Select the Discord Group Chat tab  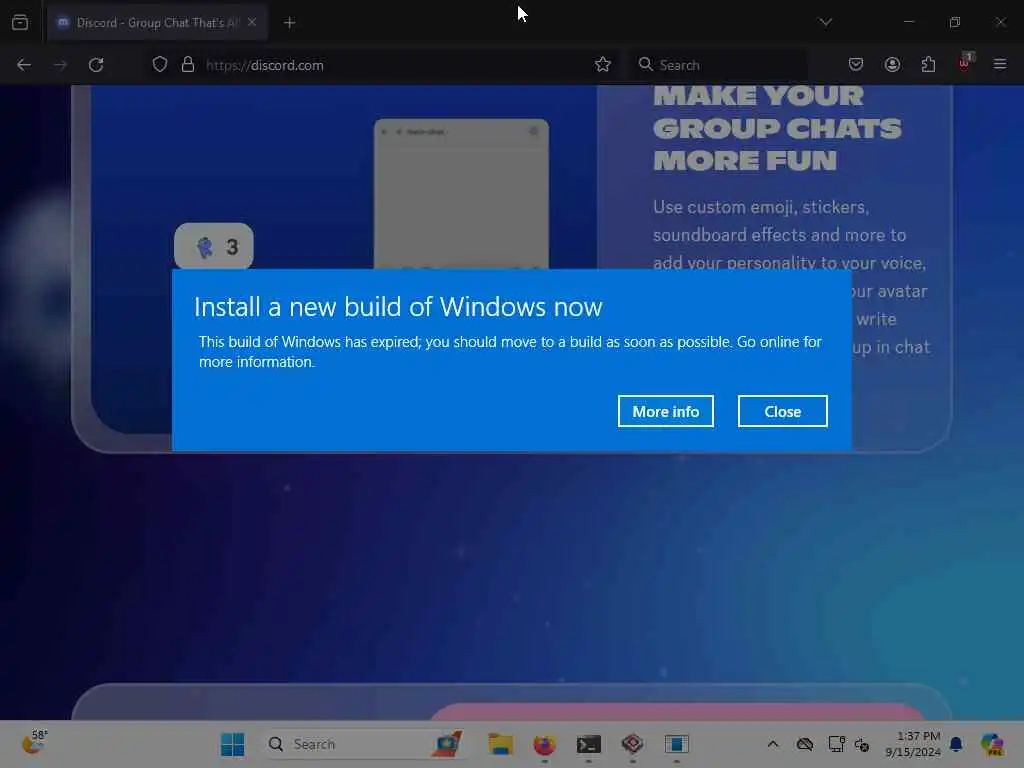157,22
